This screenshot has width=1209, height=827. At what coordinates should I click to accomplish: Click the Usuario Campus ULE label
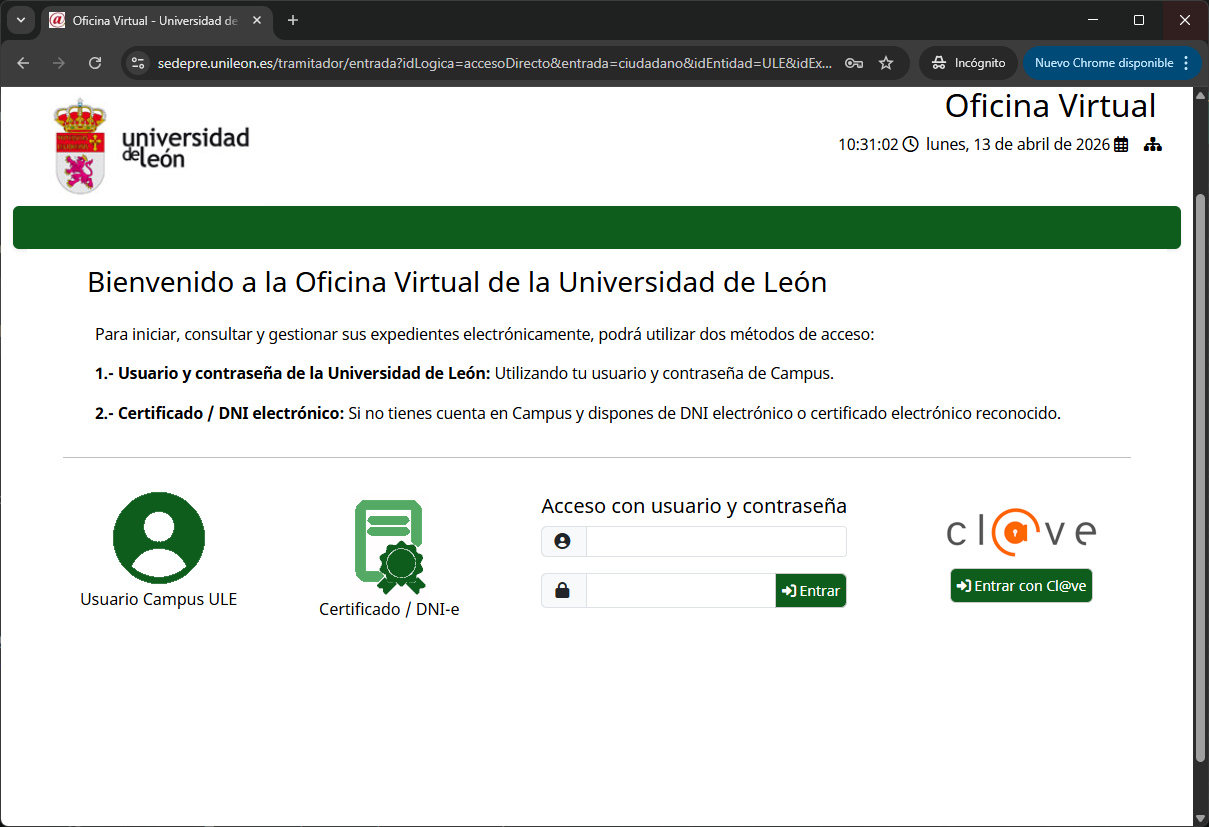(x=159, y=600)
